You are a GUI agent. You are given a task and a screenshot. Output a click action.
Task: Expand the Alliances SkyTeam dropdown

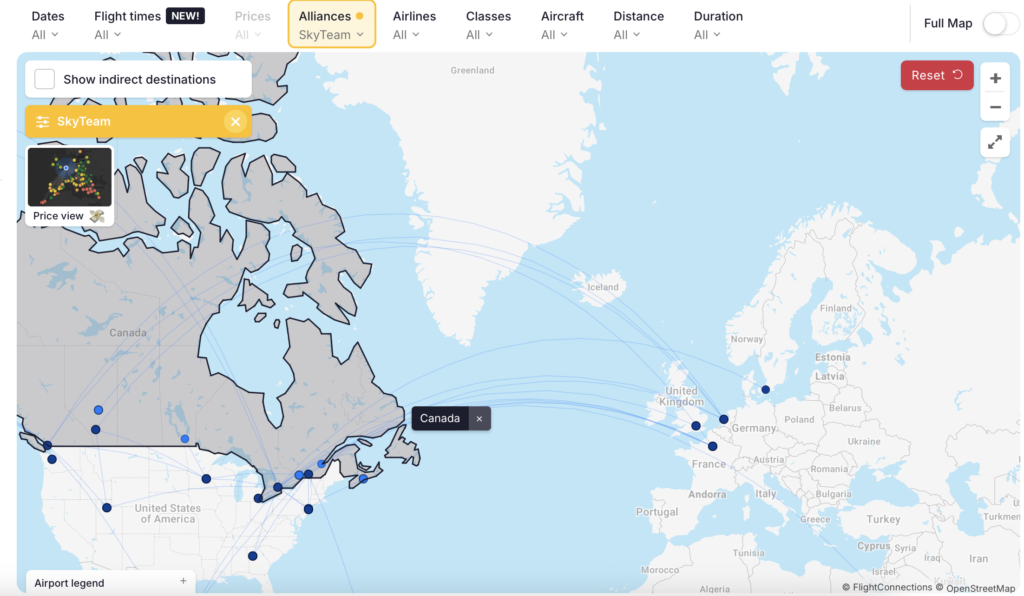pos(331,25)
